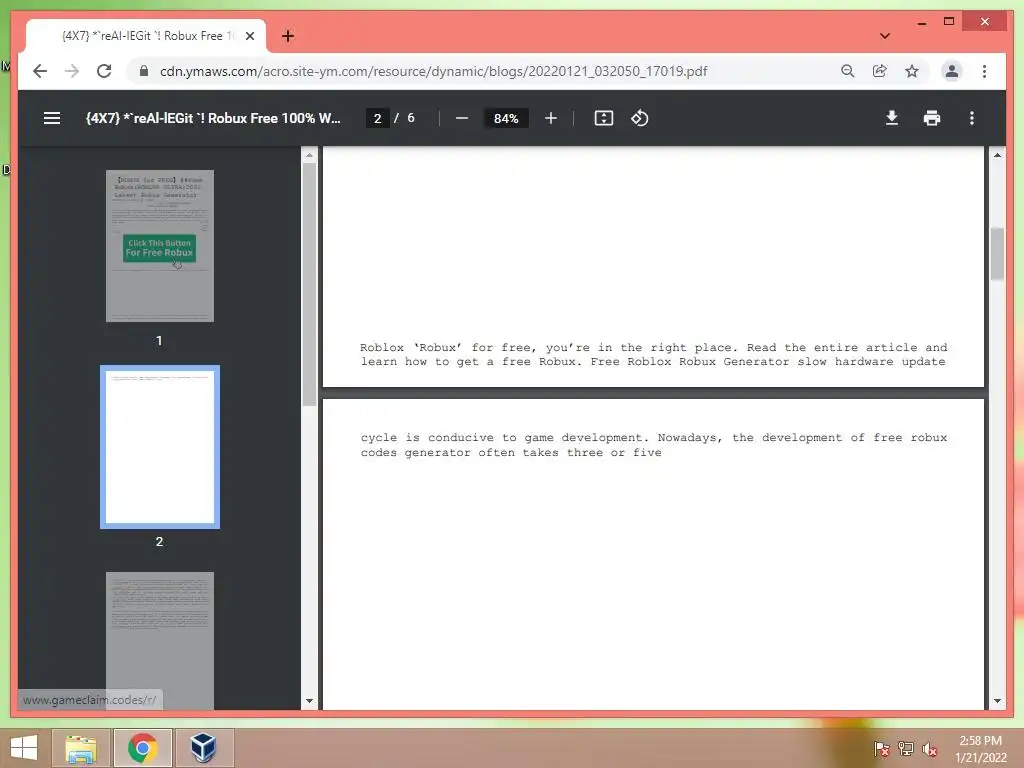Open a new browser tab
This screenshot has width=1024, height=768.
point(288,36)
